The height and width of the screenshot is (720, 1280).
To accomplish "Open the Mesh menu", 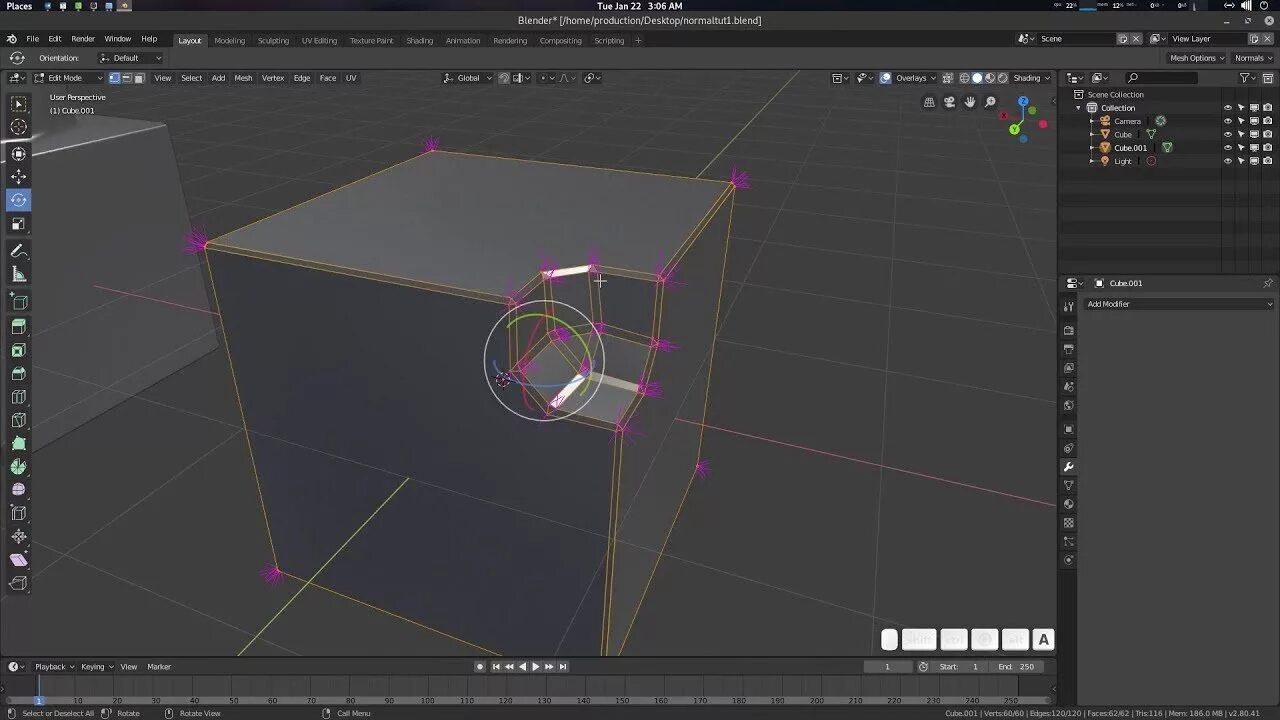I will [243, 78].
